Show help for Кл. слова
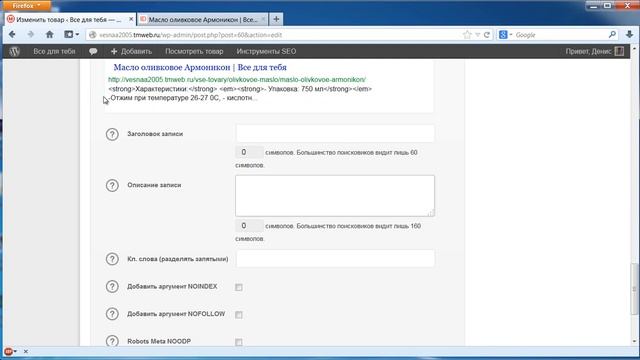This screenshot has width=640, height=360. (x=112, y=259)
